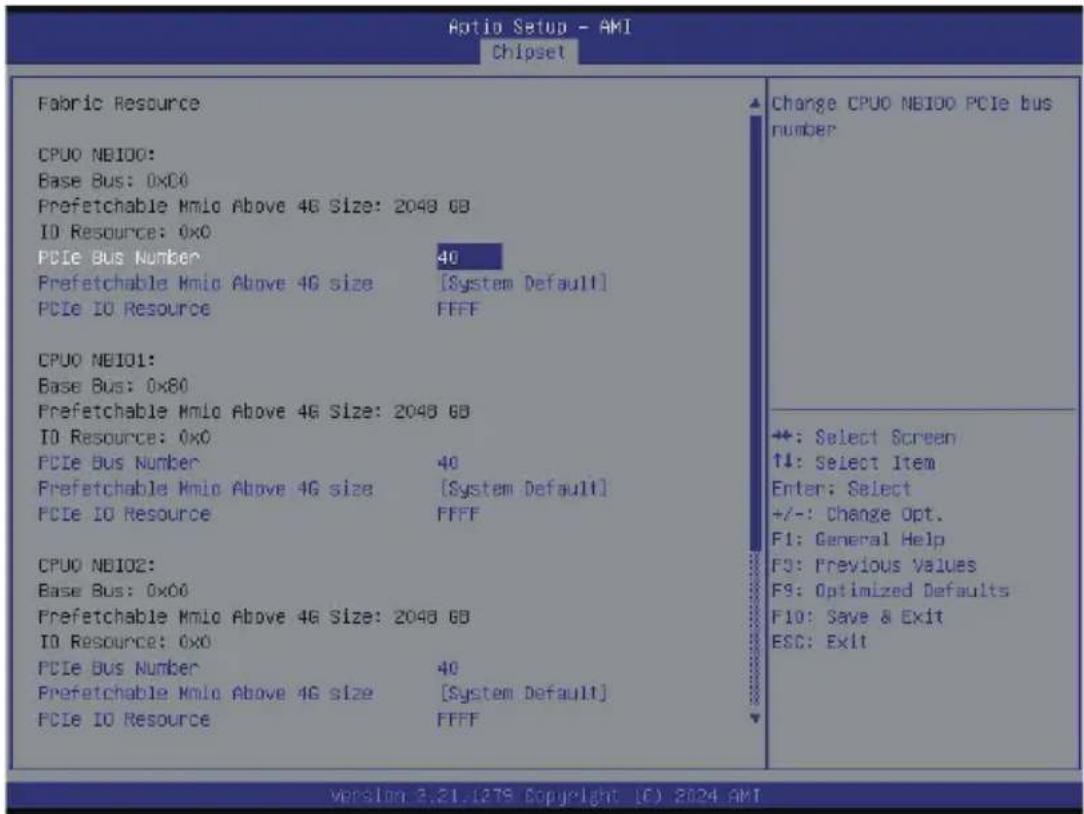
Task: Click the F10: Save & Exit hint
Action: [x=857, y=616]
